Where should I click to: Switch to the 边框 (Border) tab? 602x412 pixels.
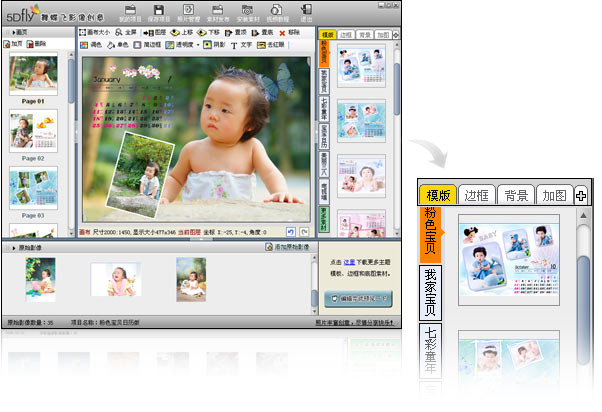coord(345,34)
